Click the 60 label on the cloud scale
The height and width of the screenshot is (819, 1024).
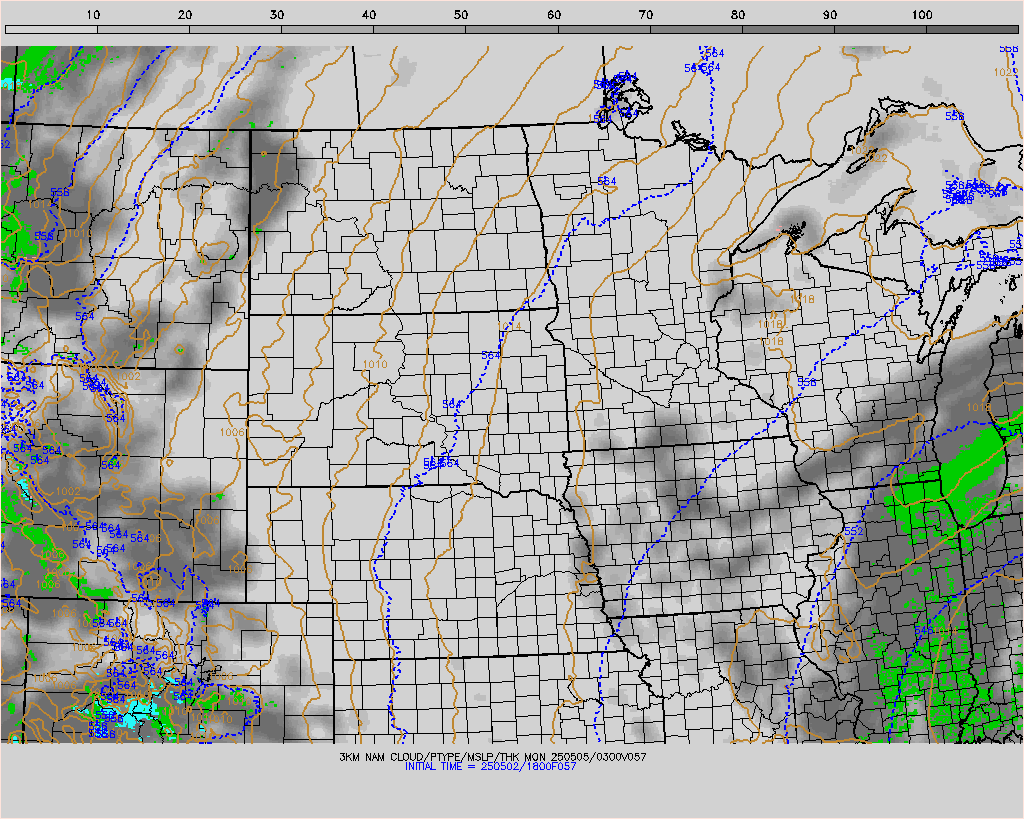[x=554, y=15]
